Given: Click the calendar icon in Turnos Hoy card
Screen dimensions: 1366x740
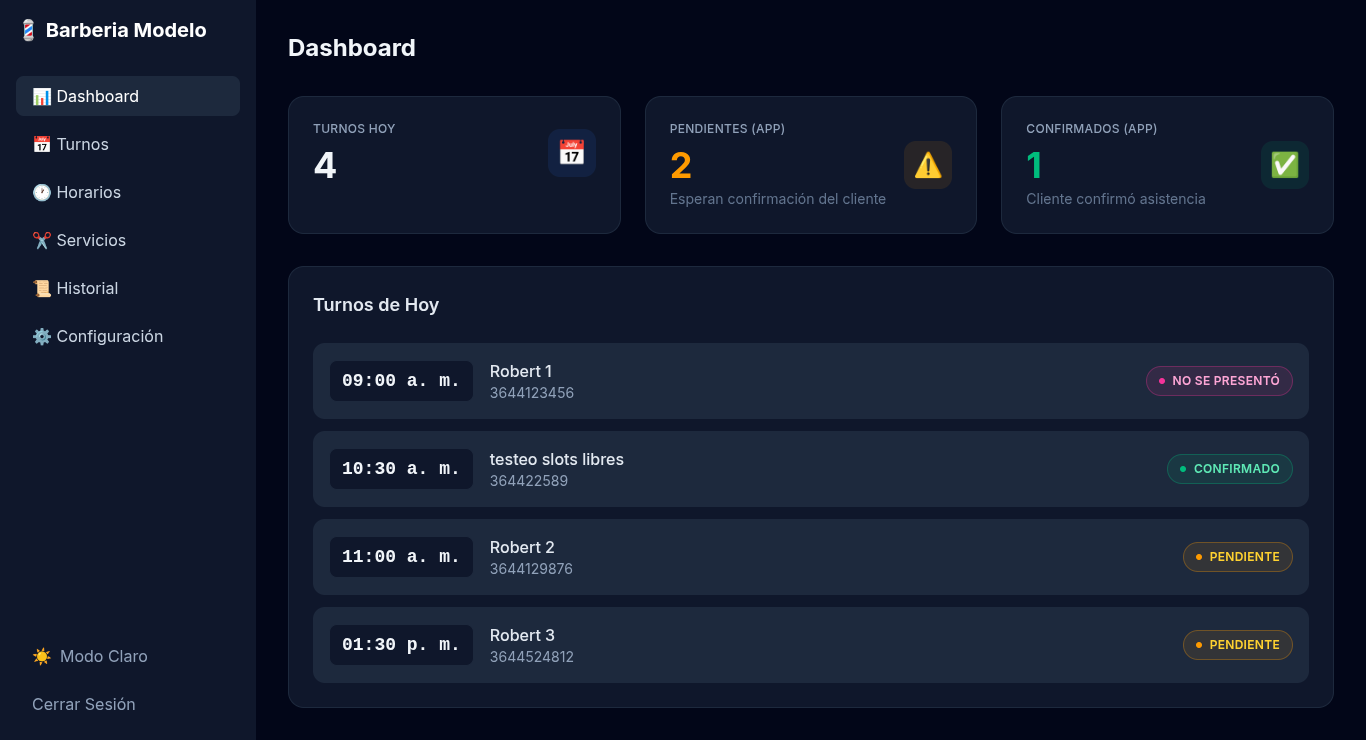Looking at the screenshot, I should [571, 153].
